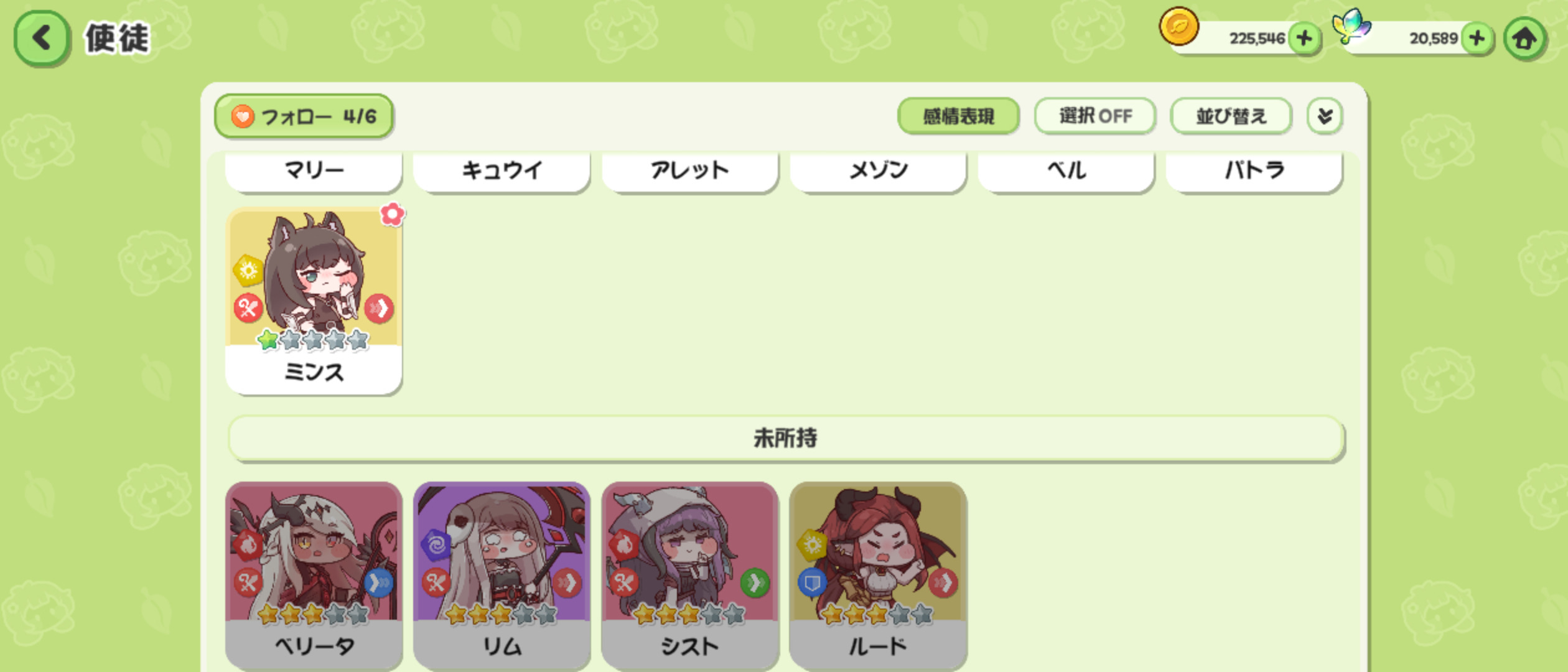Return to home via house icon
The height and width of the screenshot is (672, 1568).
(x=1524, y=39)
